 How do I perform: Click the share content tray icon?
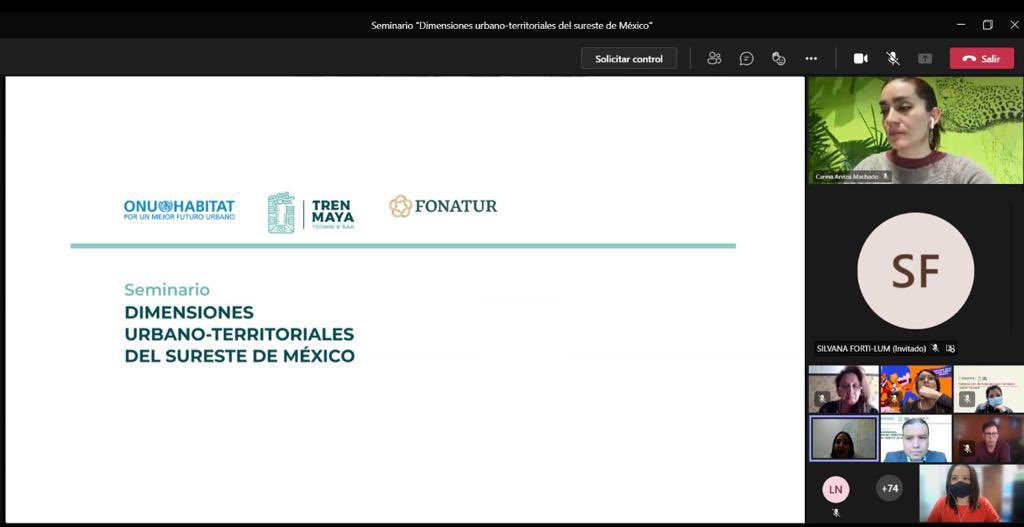(925, 59)
